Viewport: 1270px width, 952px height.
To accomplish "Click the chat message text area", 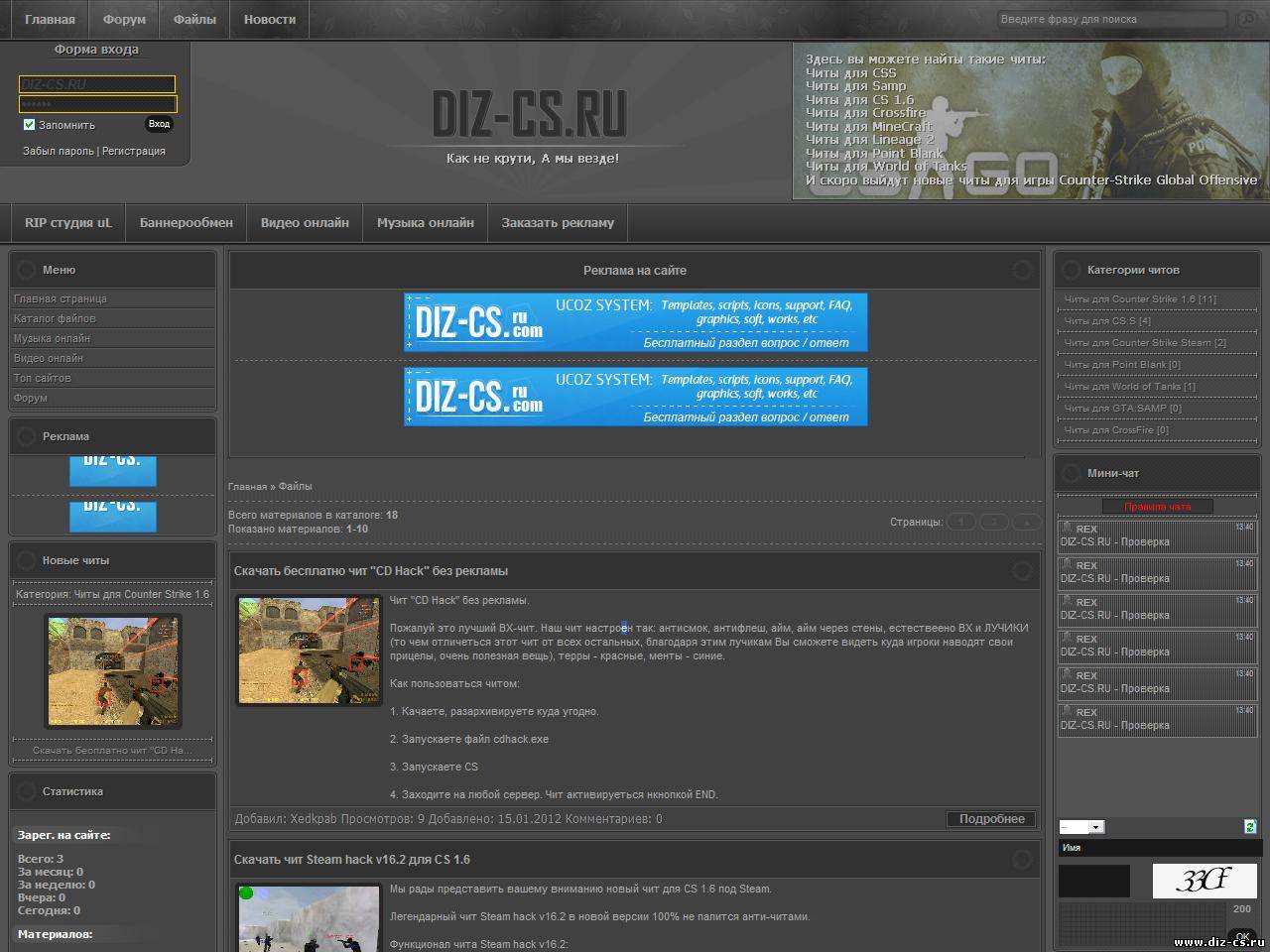I will (1141, 922).
